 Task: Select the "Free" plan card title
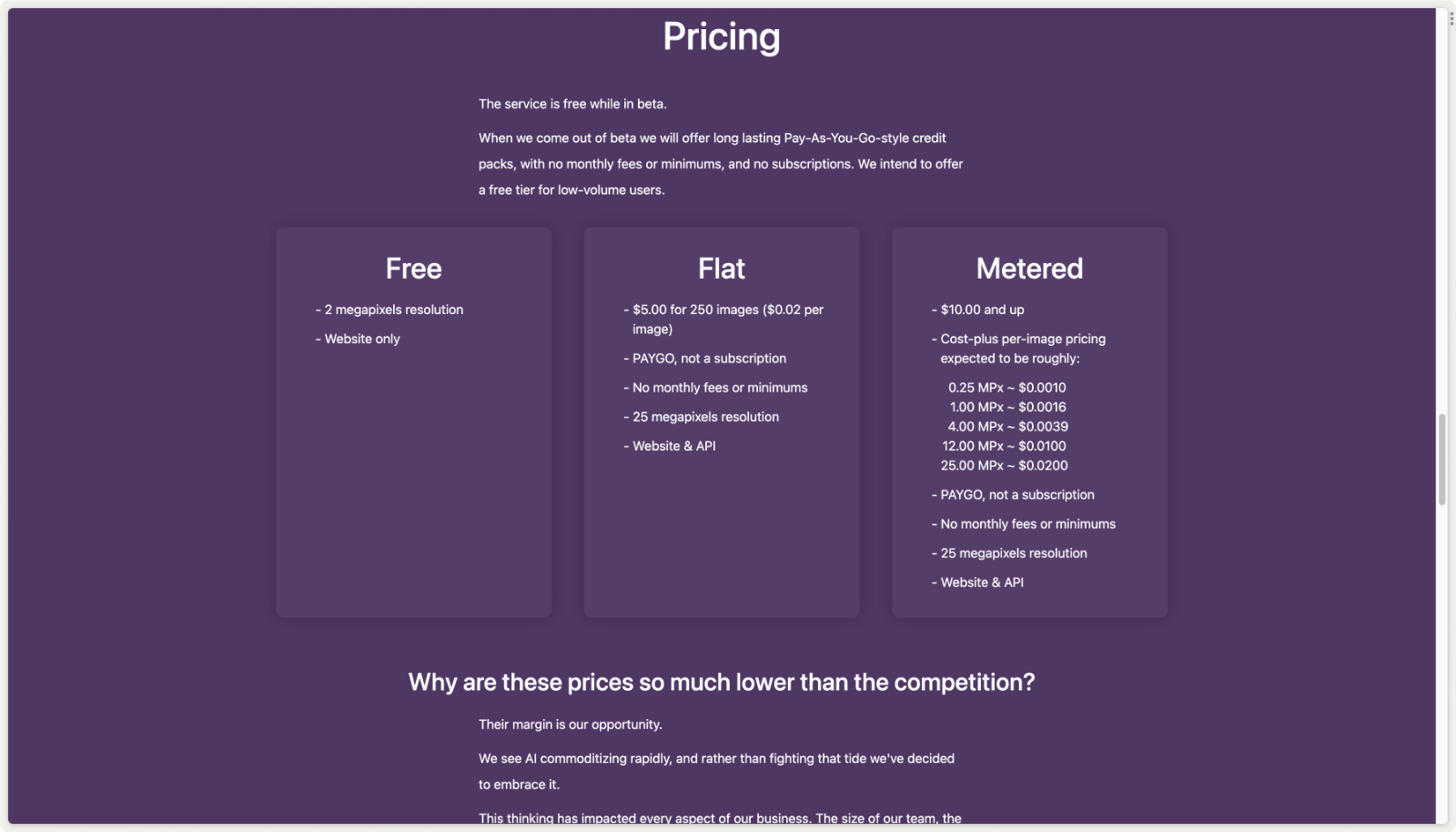[413, 269]
